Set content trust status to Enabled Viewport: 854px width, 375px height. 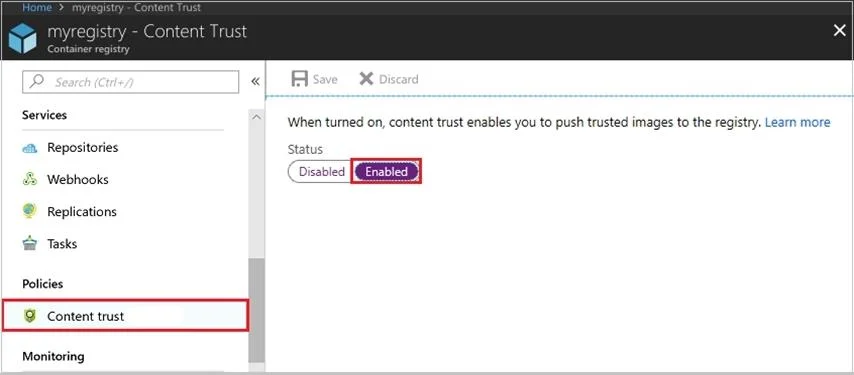tap(386, 171)
